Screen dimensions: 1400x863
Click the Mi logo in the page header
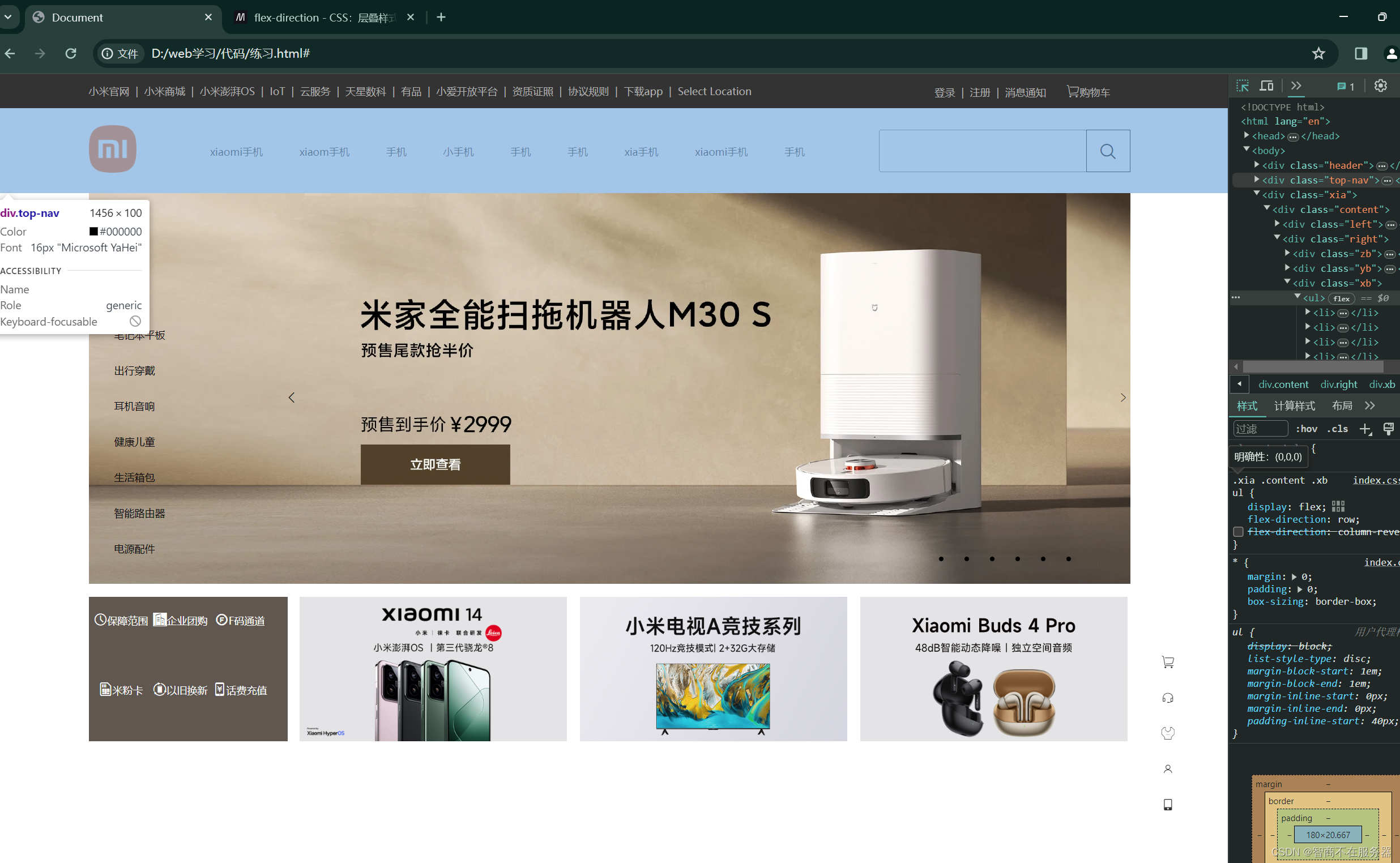(x=113, y=149)
